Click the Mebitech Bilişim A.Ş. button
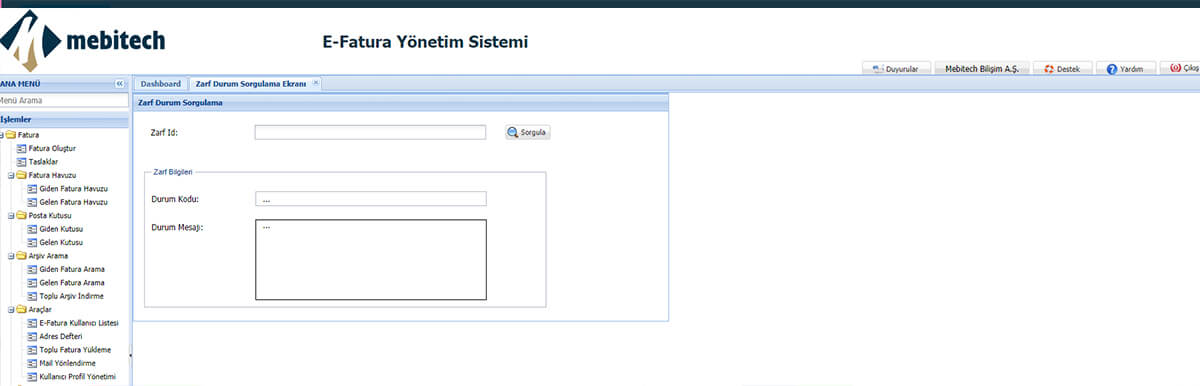Screen dimensions: 1200x386 981,69
